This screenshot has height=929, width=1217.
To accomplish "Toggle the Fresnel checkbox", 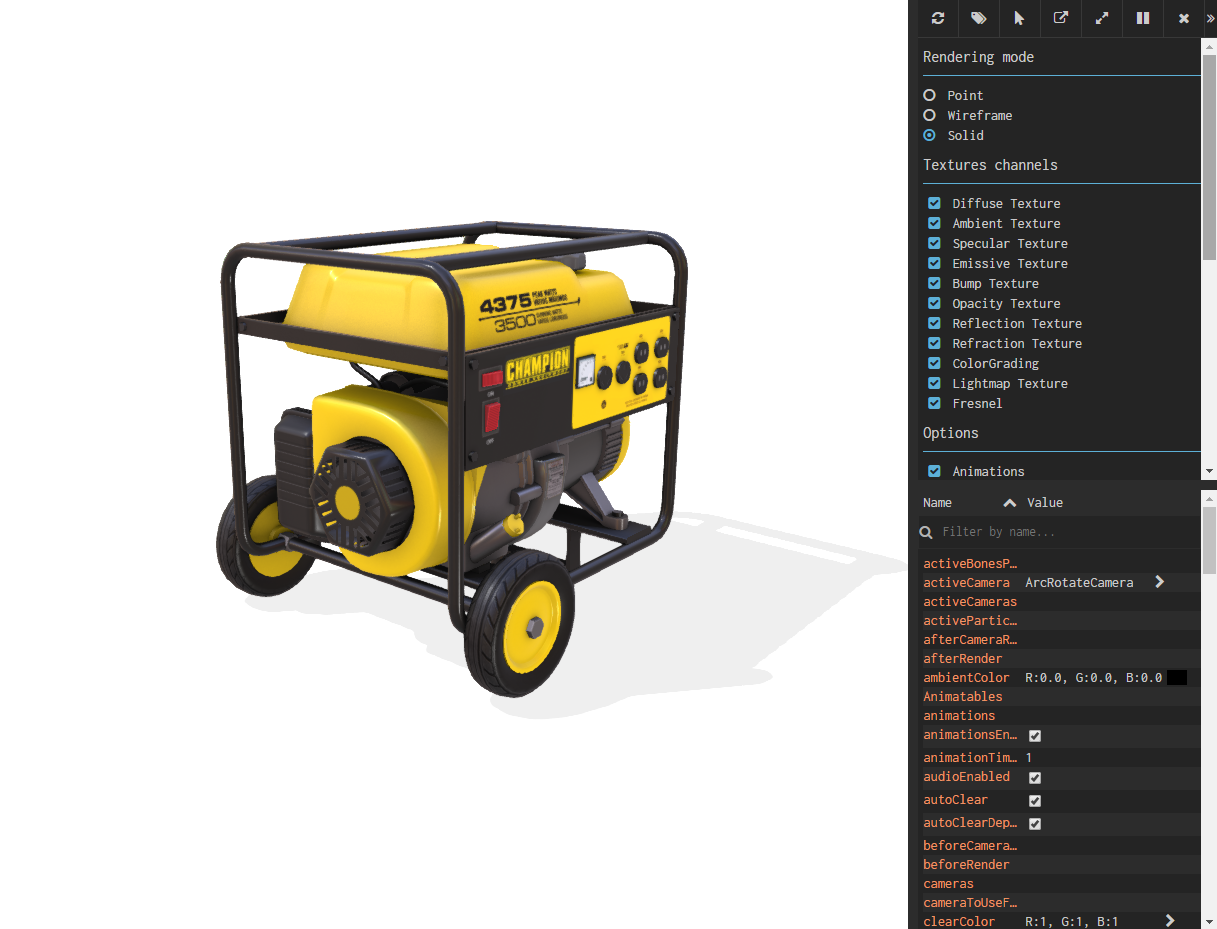I will (x=934, y=403).
